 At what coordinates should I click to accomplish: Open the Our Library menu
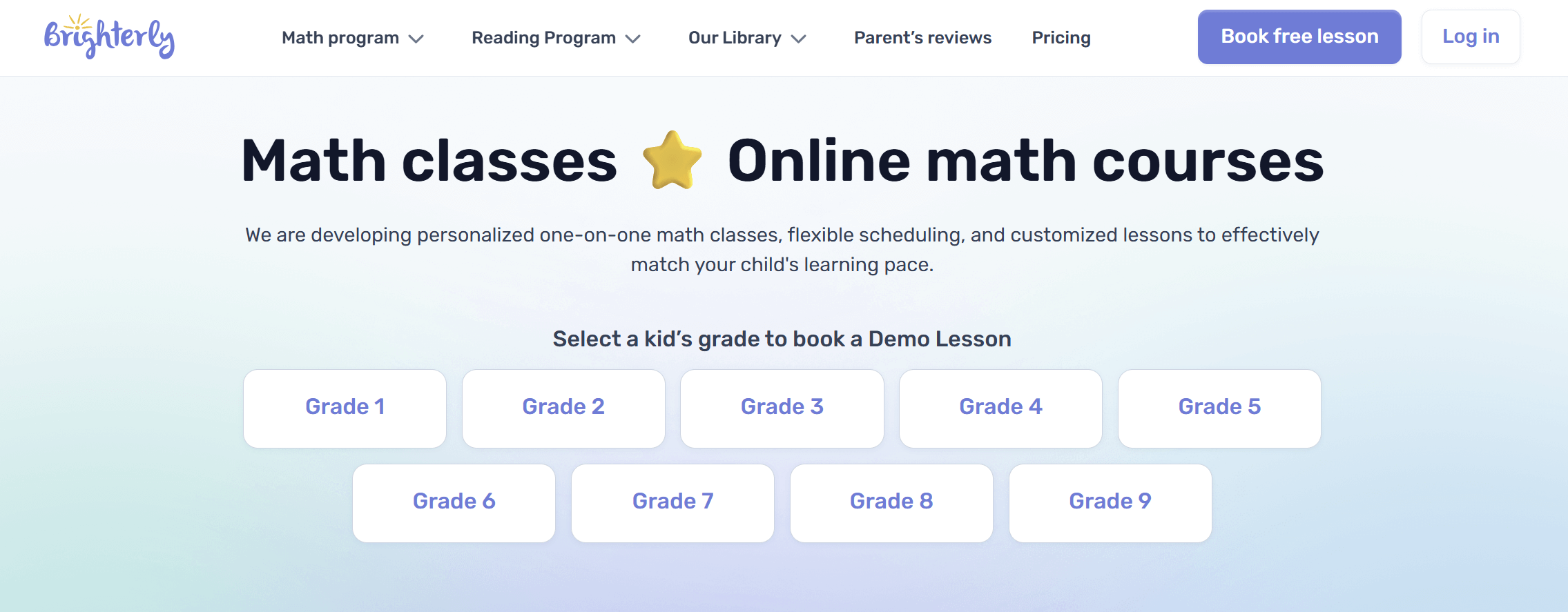[735, 38]
